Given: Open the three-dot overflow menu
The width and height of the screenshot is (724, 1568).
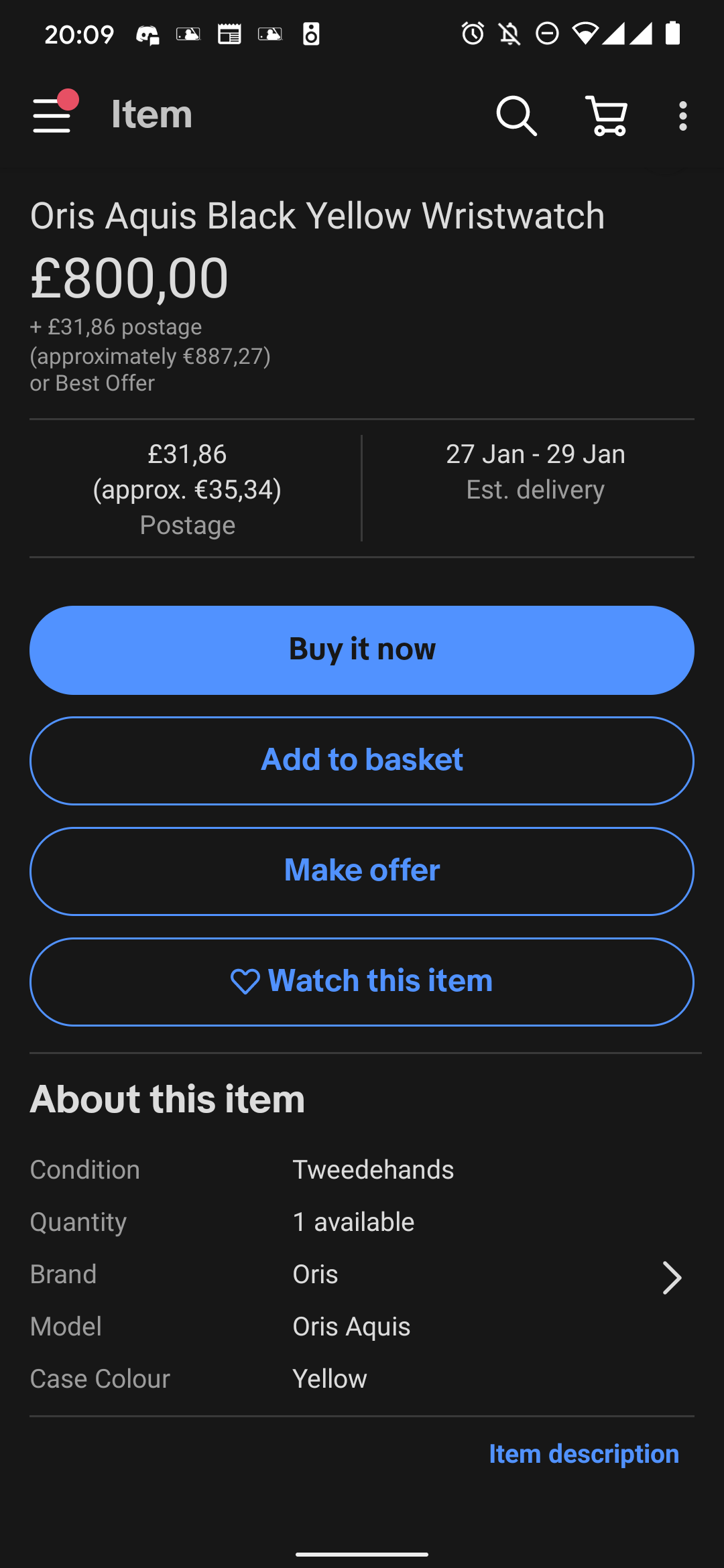Looking at the screenshot, I should point(682,115).
